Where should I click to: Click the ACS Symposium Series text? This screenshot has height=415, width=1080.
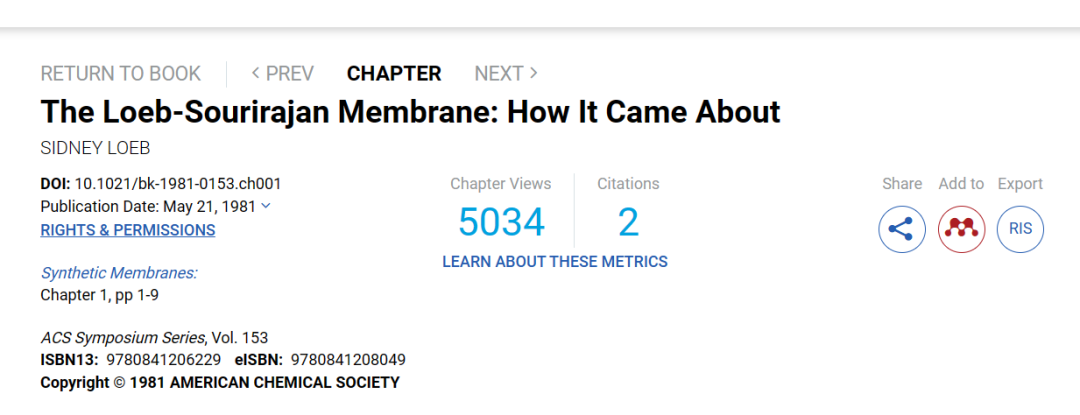point(122,337)
